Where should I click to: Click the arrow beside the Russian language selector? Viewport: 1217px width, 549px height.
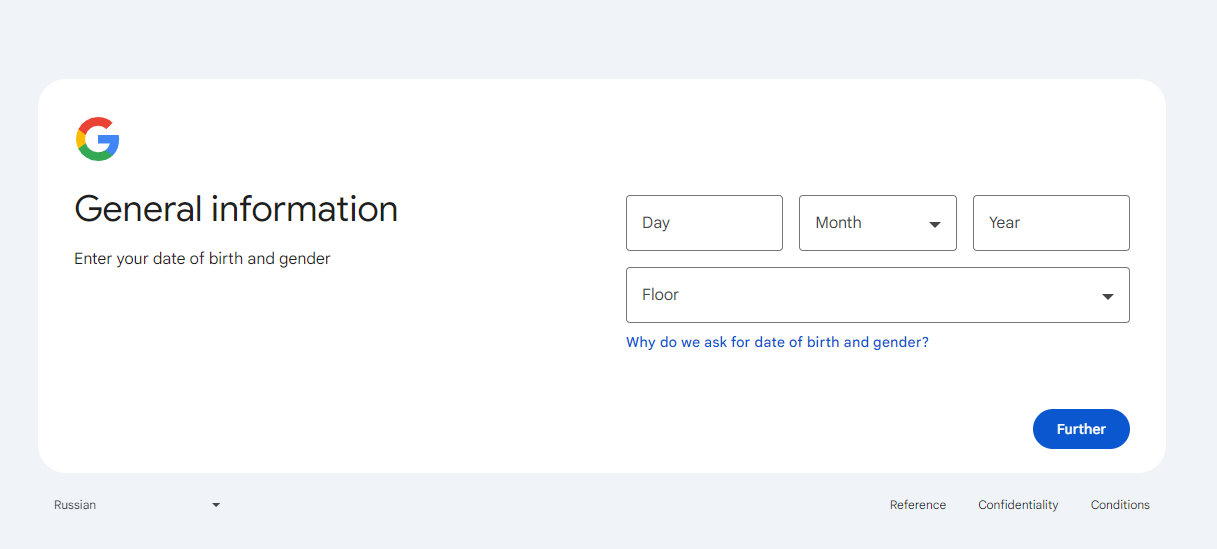pos(216,505)
